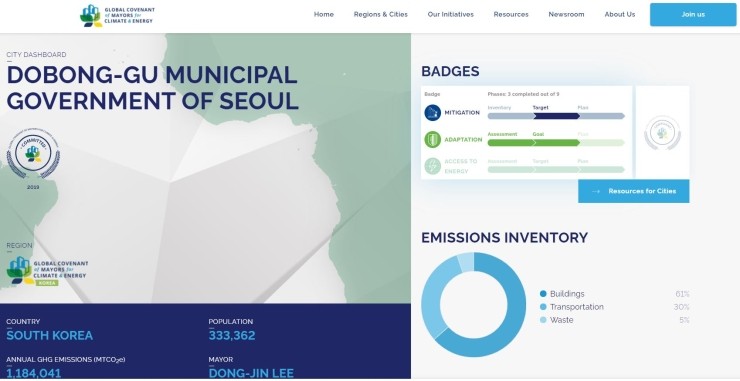Click the compliant badge seal beside progress bars

pos(662,133)
